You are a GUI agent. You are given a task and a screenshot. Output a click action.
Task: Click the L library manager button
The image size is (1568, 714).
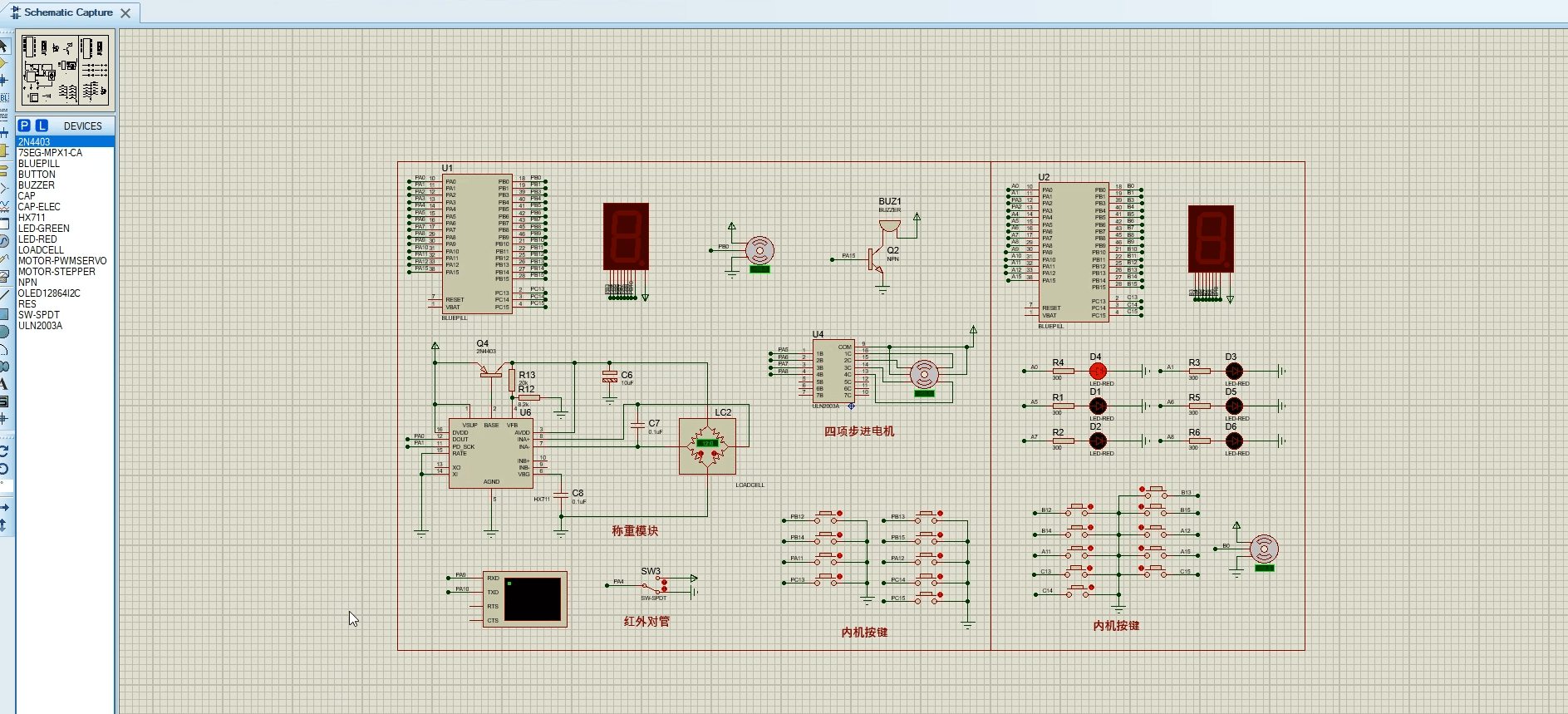[x=42, y=126]
